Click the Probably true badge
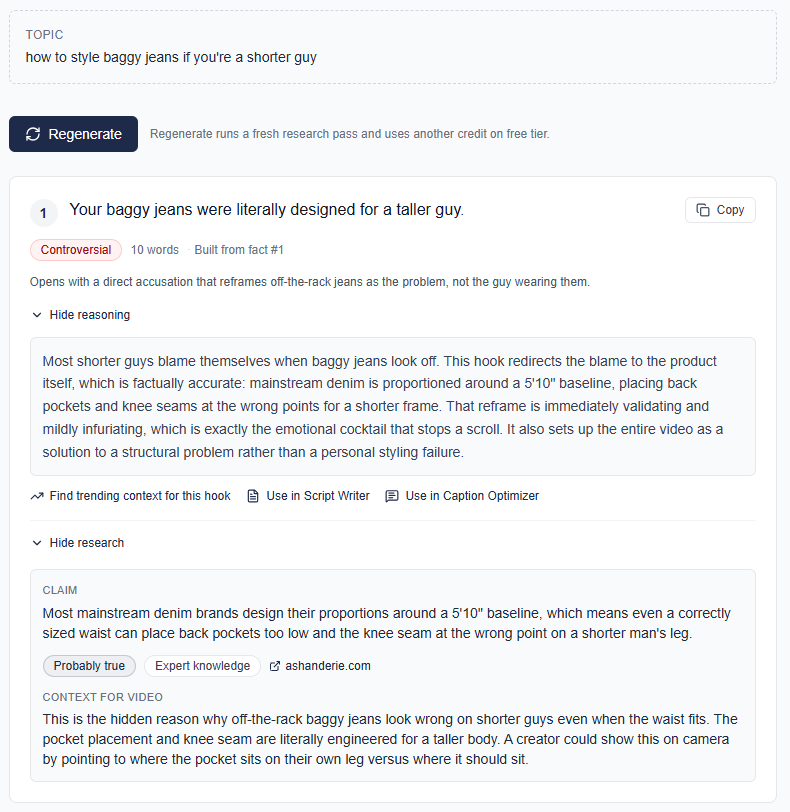 click(89, 666)
